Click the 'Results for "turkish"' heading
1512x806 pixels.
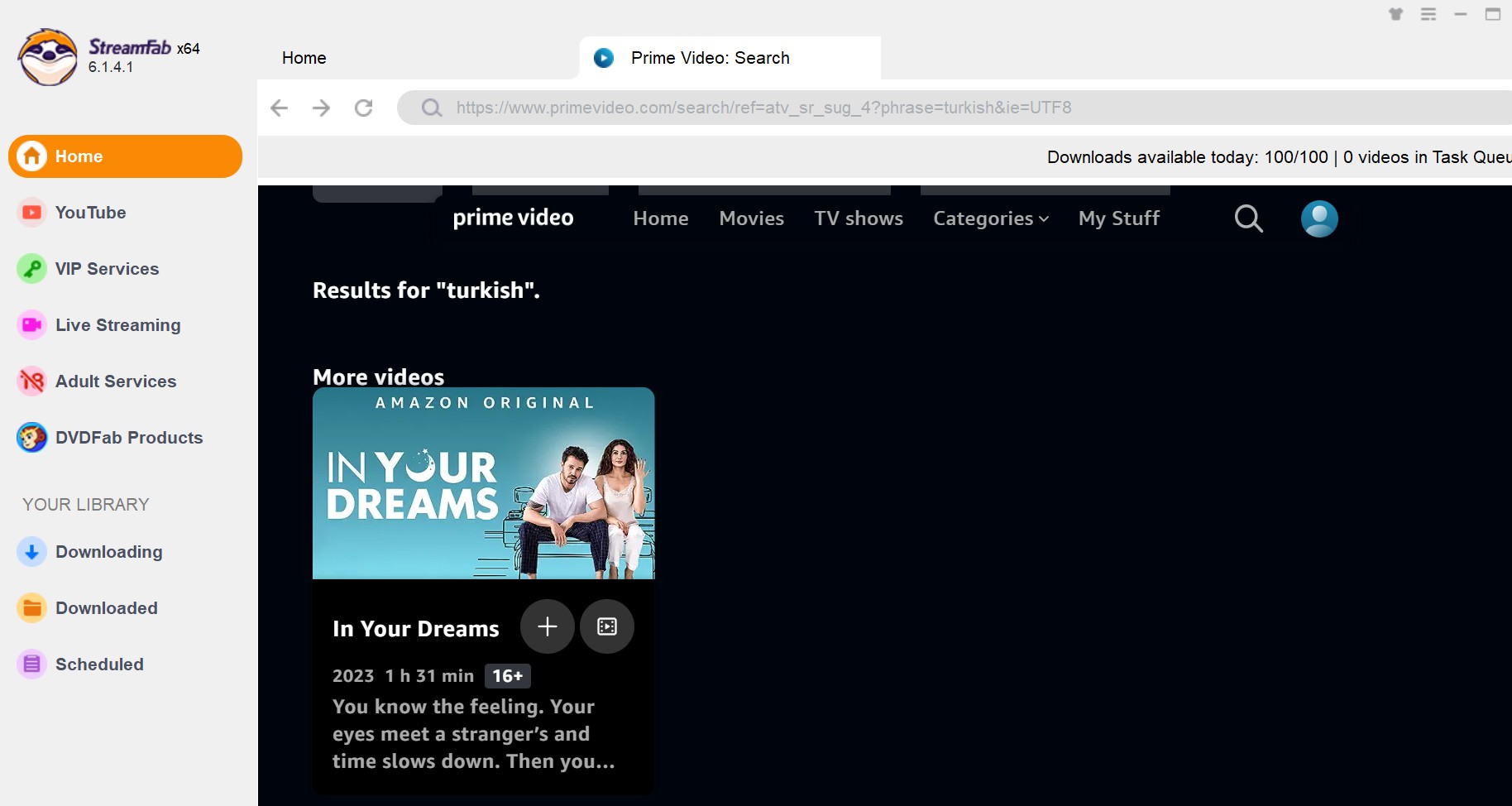pos(426,290)
